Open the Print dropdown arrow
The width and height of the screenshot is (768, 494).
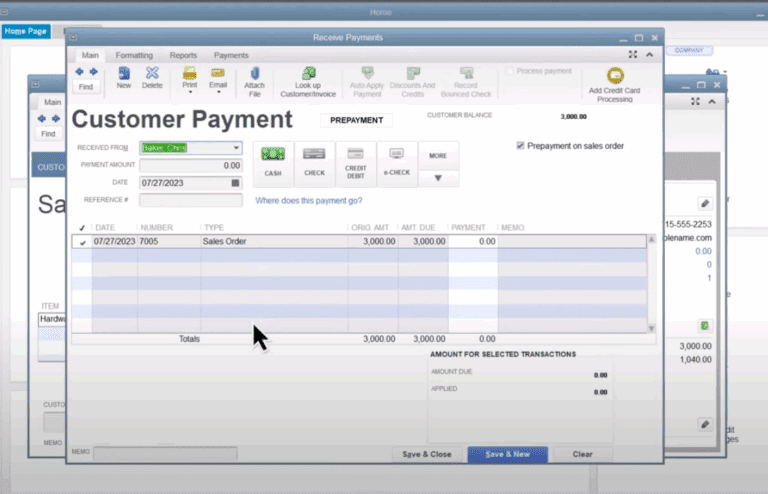189,93
